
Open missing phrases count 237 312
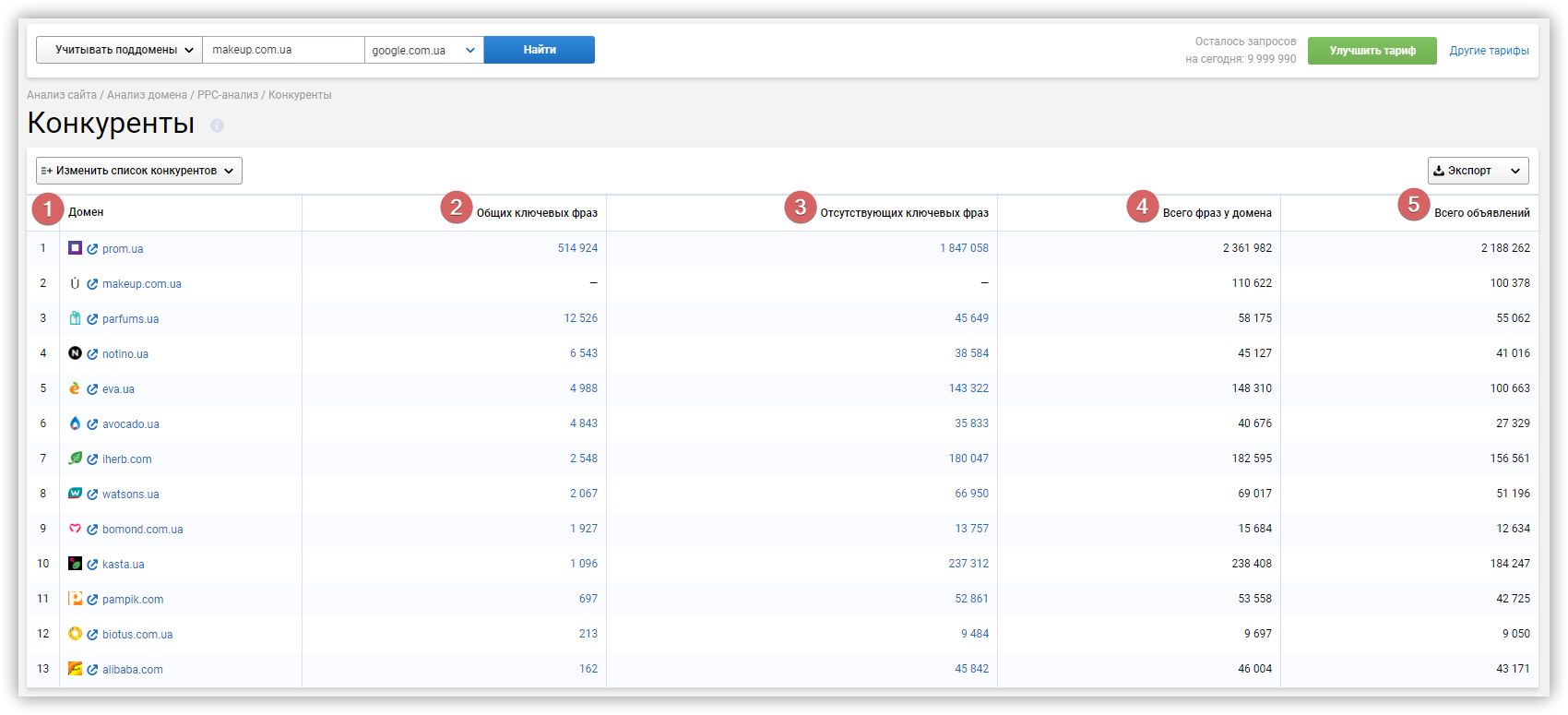[968, 564]
